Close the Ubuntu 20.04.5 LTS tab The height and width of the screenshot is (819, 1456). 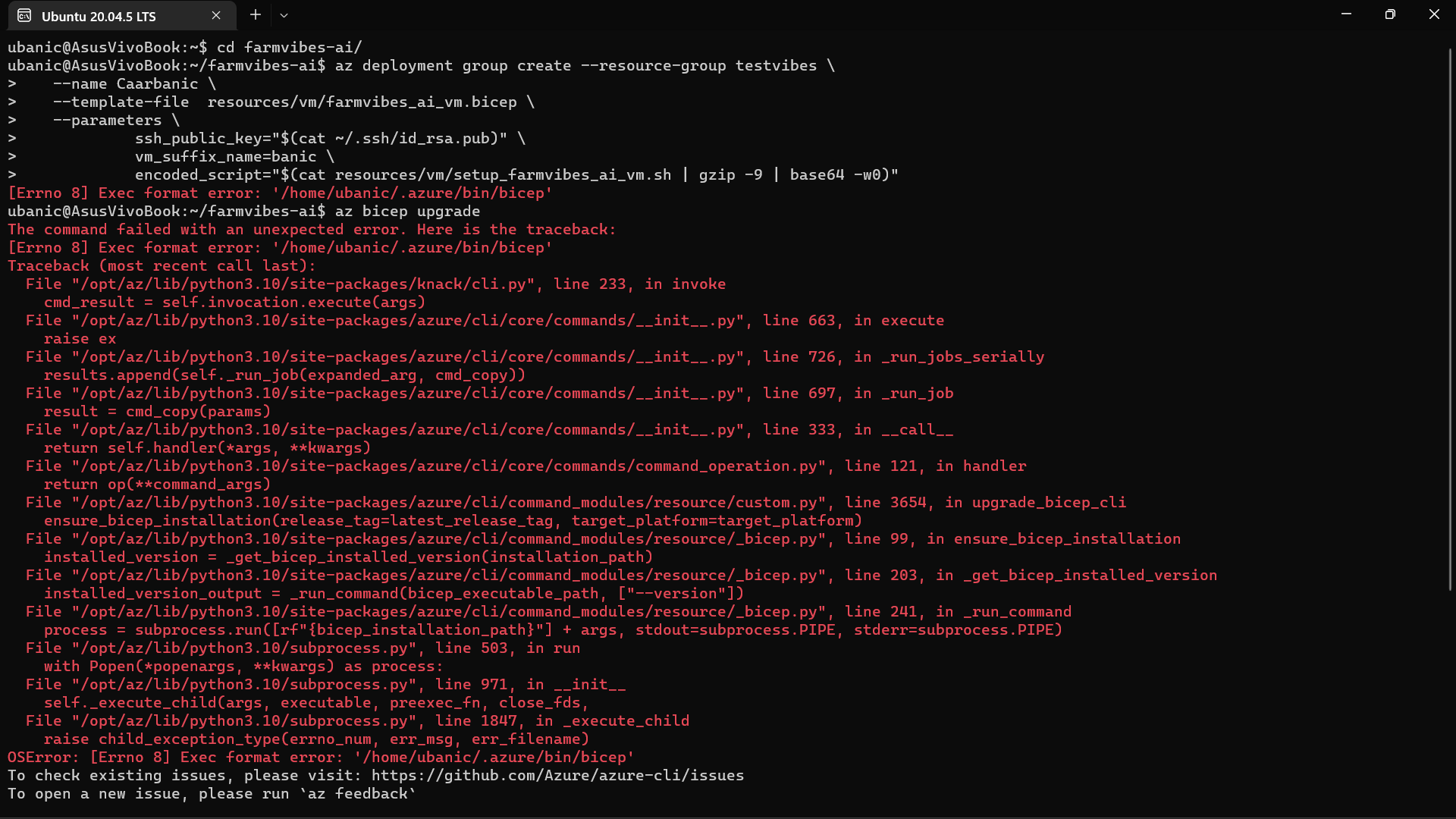[215, 15]
